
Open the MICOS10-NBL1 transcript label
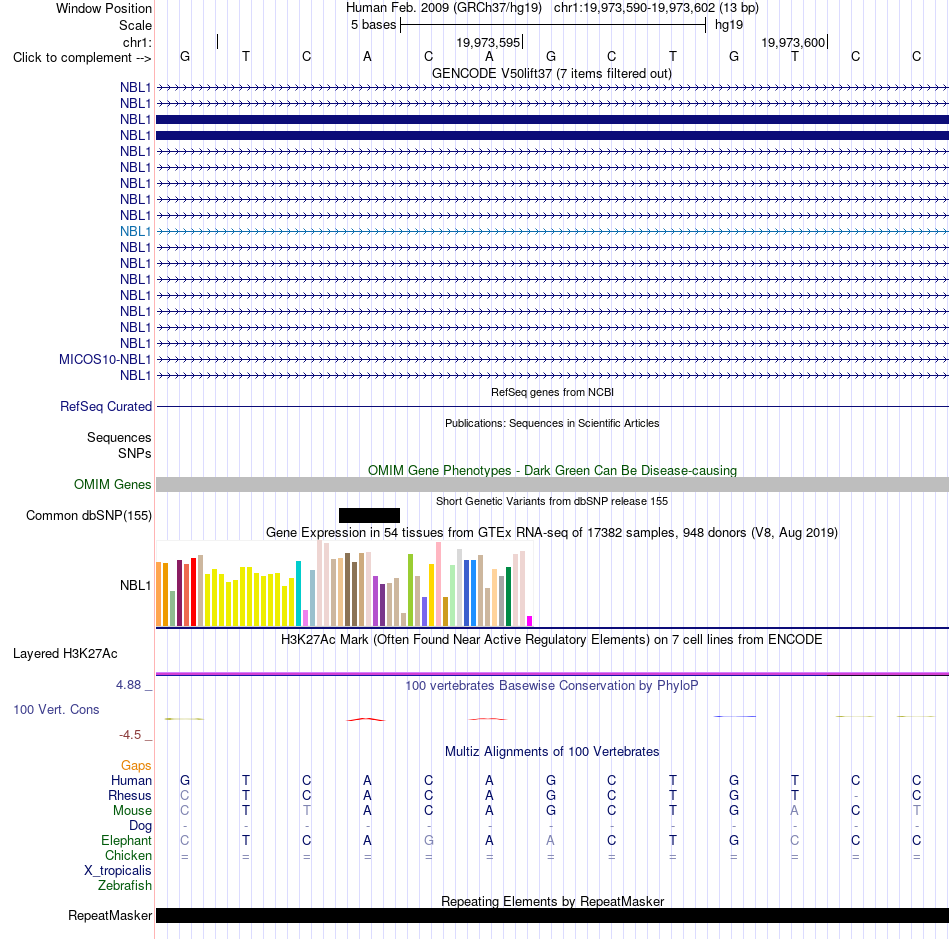[105, 359]
